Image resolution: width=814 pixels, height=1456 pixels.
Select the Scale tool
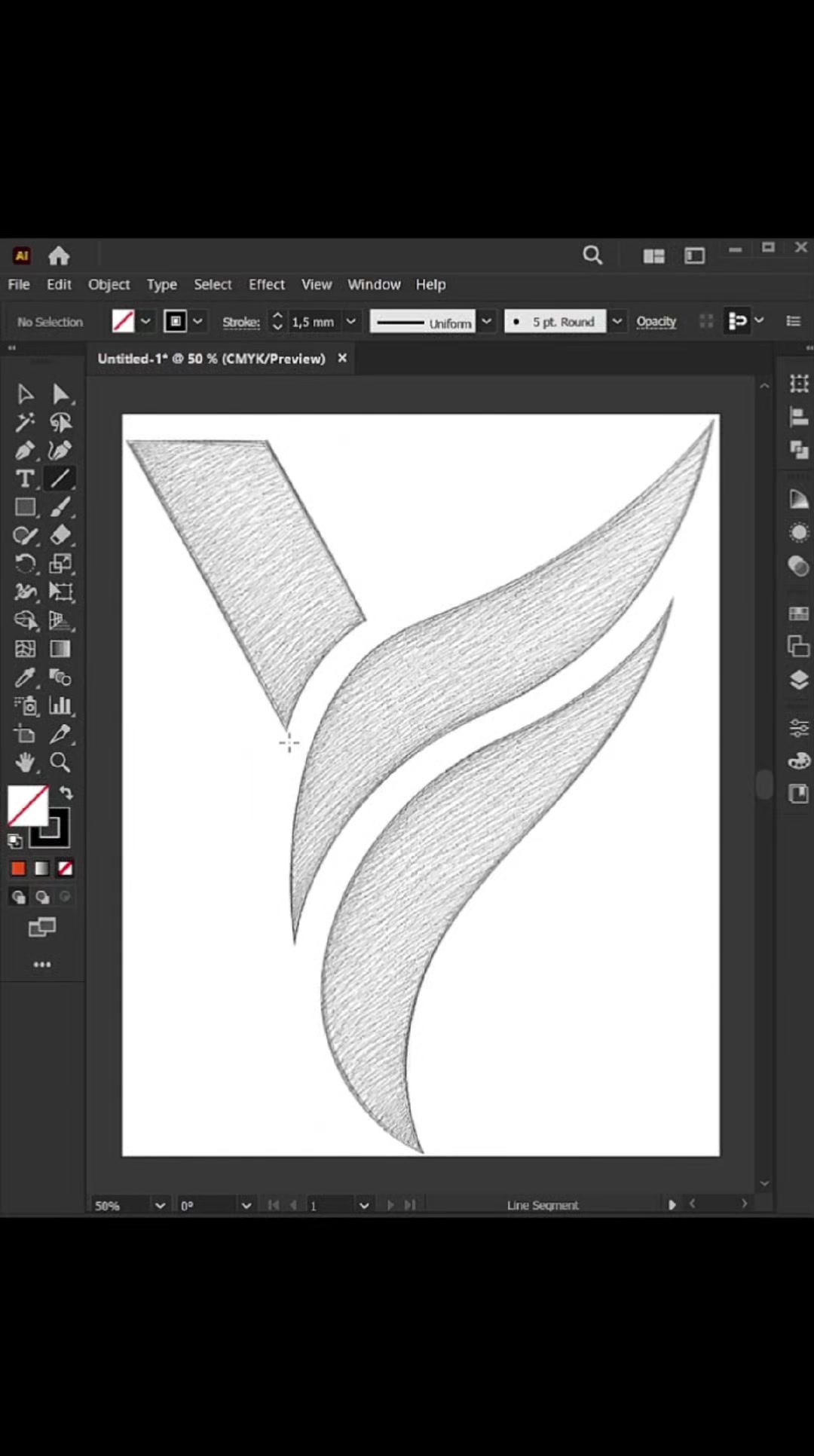click(x=60, y=564)
